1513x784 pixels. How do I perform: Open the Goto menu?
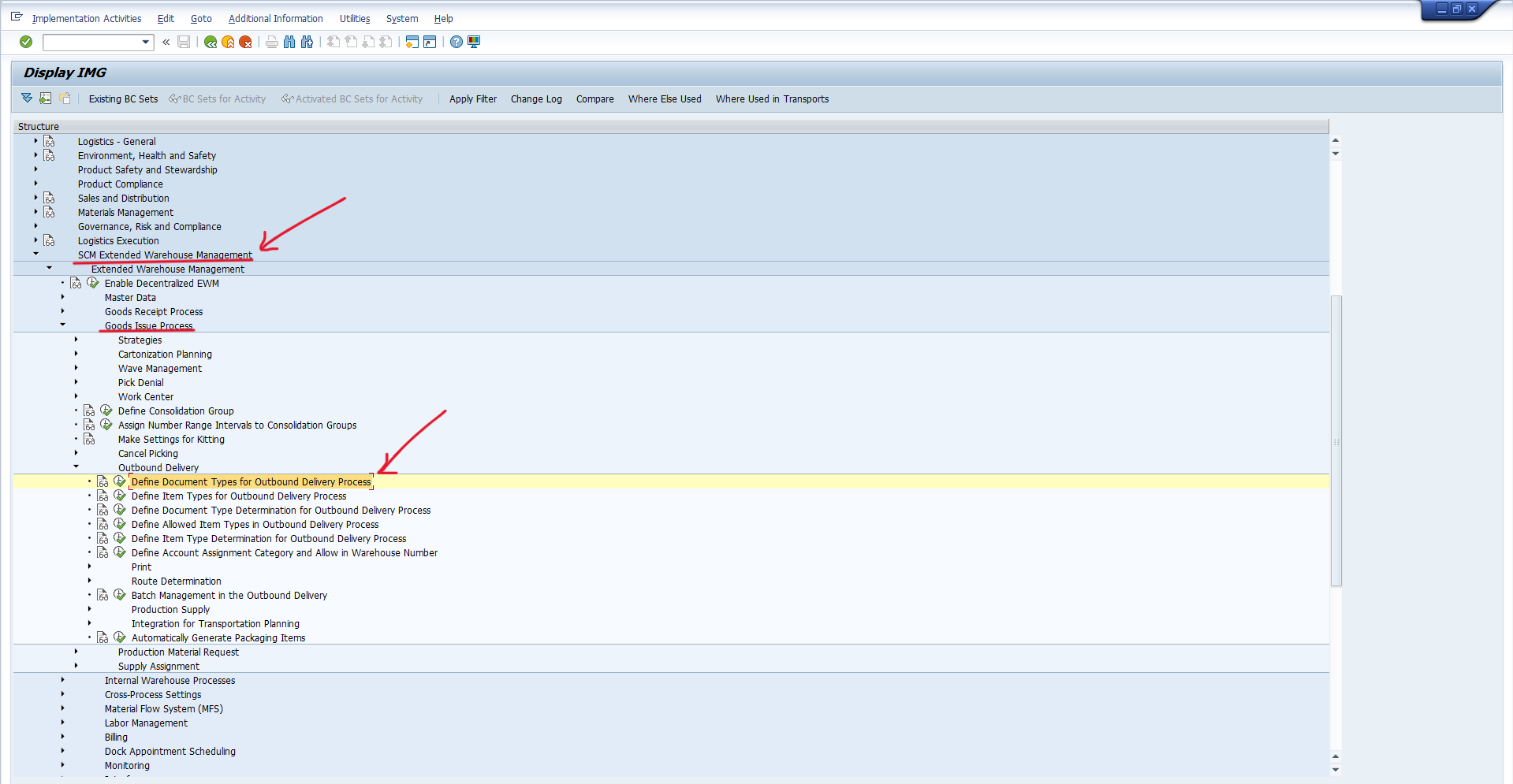point(201,18)
